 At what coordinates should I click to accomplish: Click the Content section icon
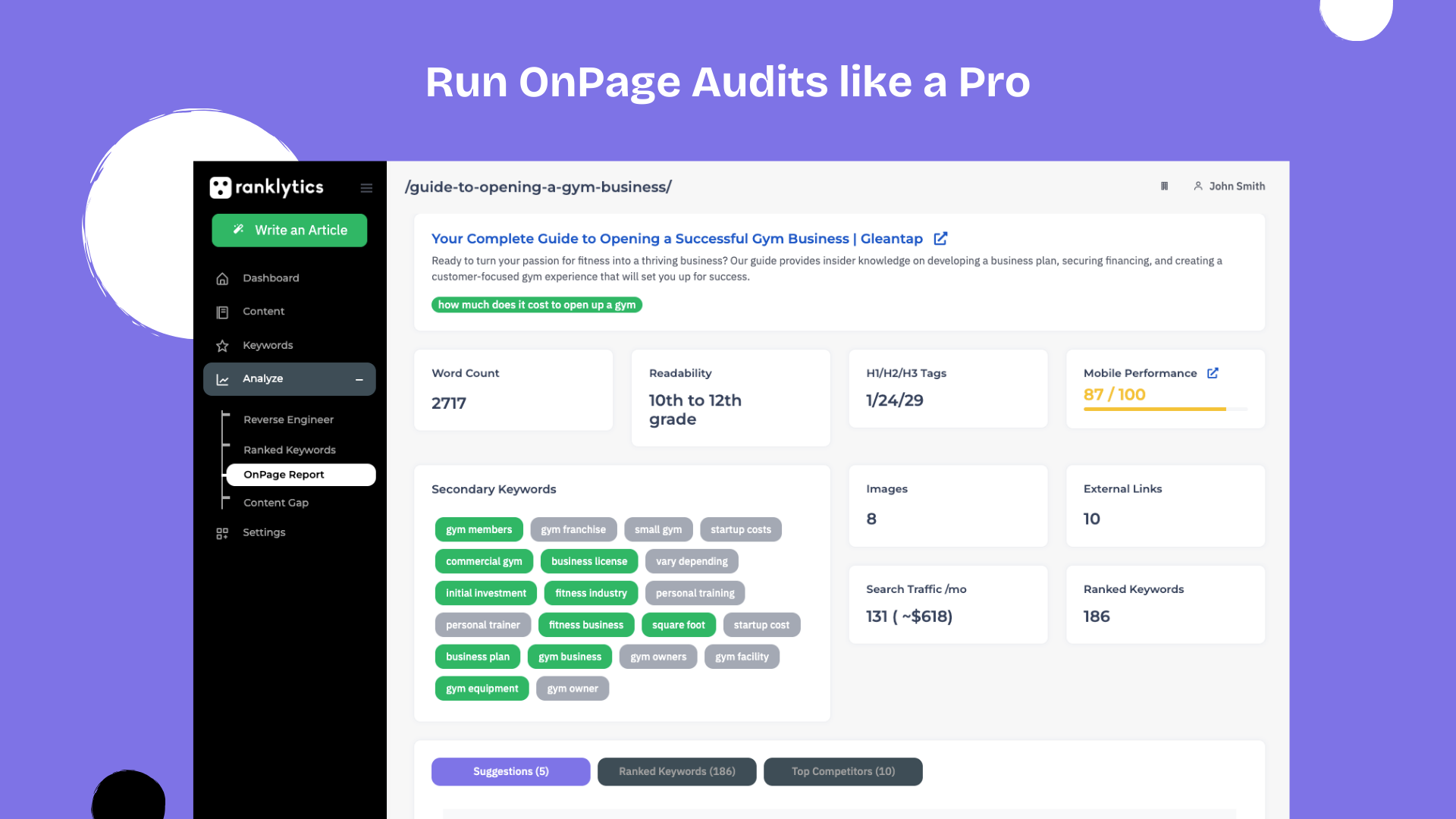tap(222, 311)
